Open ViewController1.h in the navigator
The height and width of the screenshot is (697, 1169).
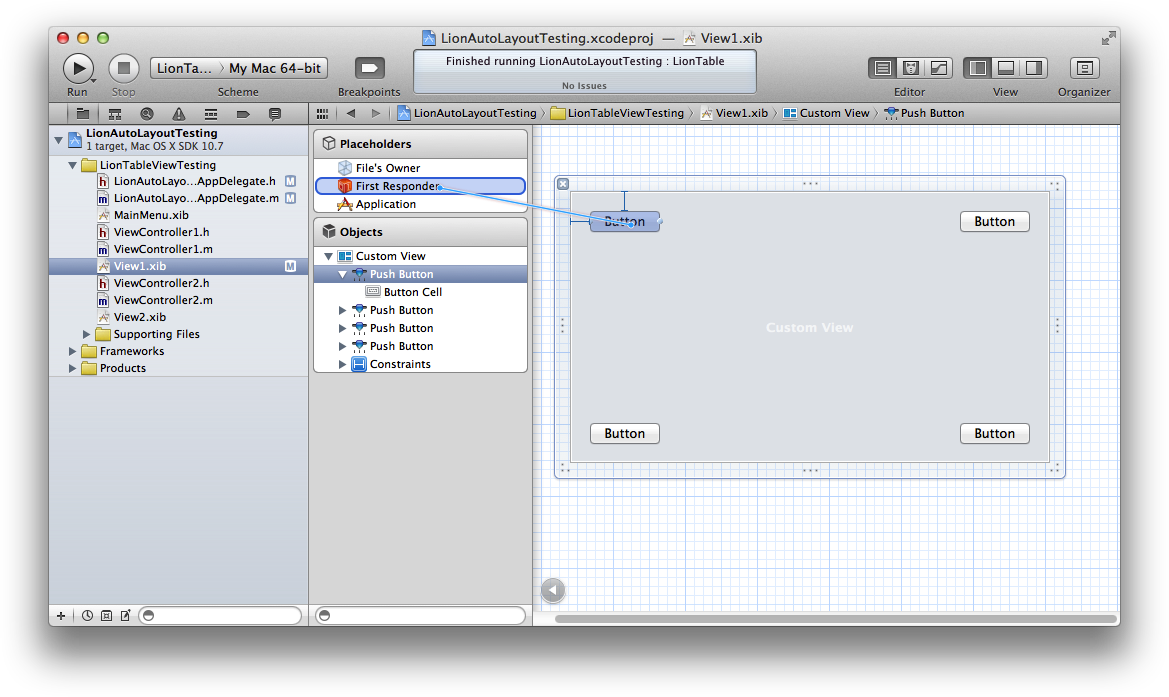point(179,233)
